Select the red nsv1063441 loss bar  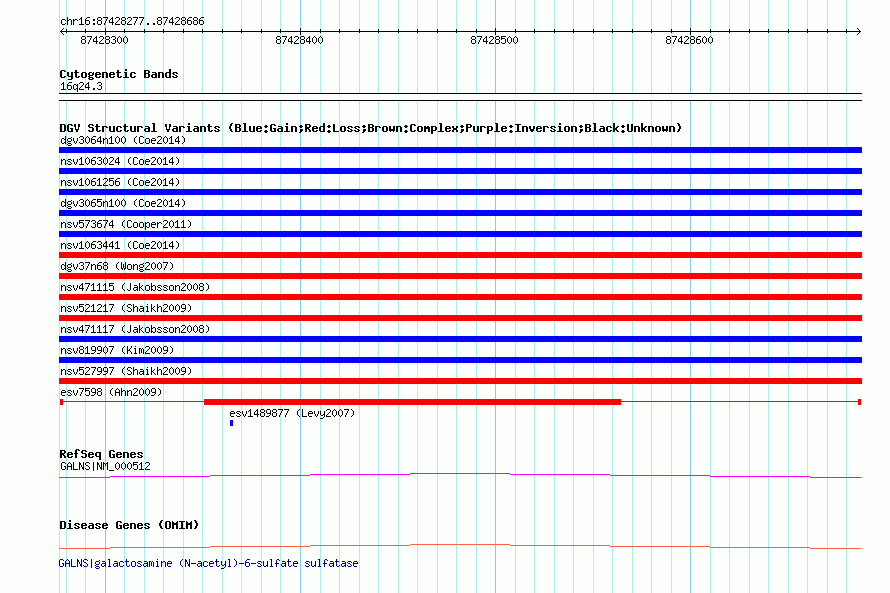460,255
